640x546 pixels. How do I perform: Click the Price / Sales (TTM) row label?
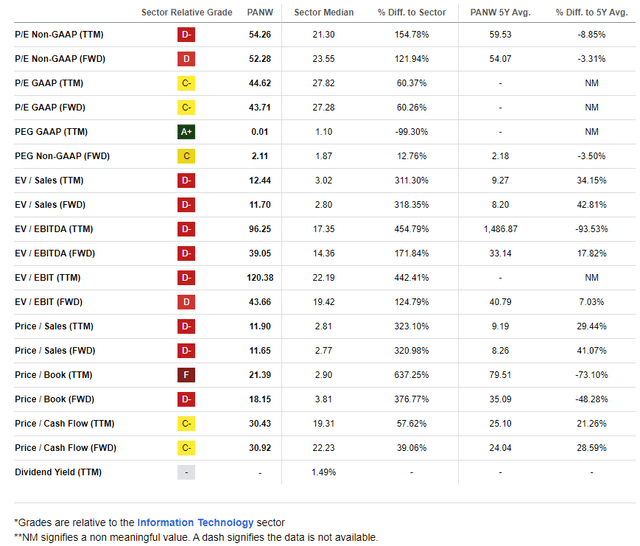click(x=54, y=326)
